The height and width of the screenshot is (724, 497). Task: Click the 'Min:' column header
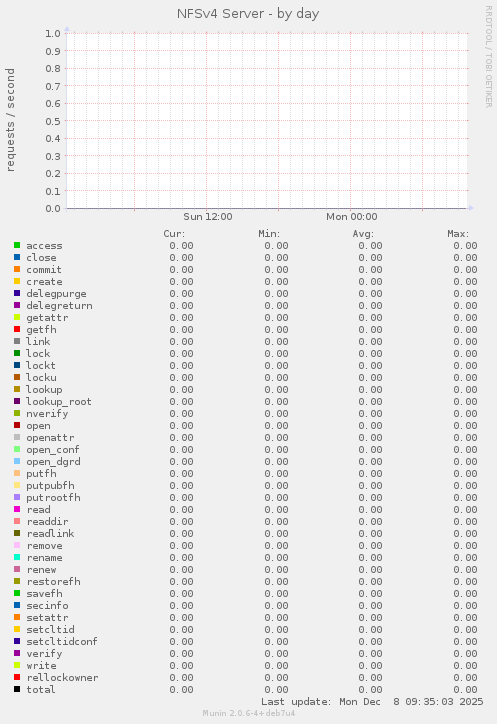click(x=269, y=234)
